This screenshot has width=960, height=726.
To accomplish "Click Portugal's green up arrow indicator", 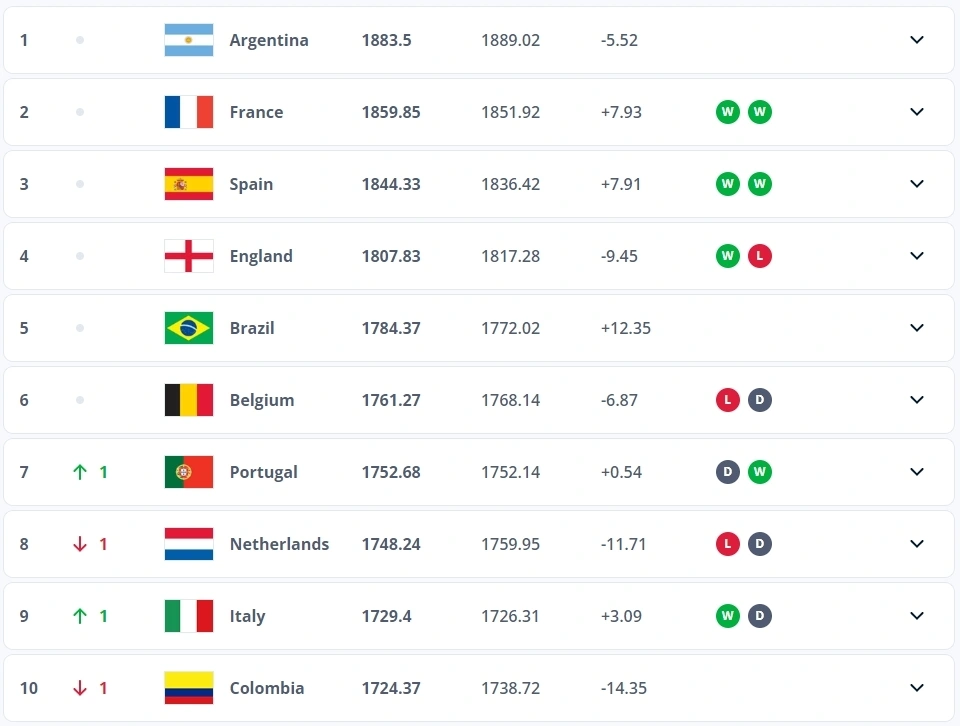I will [80, 472].
